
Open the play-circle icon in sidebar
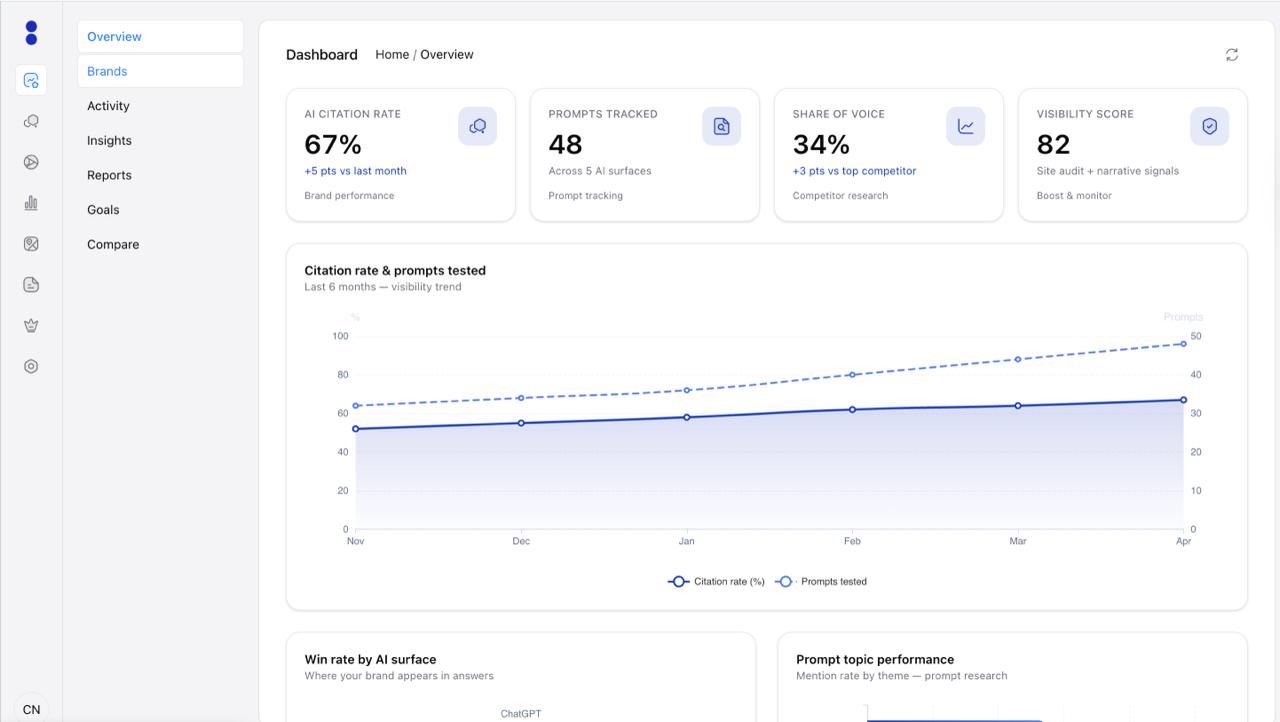click(31, 162)
